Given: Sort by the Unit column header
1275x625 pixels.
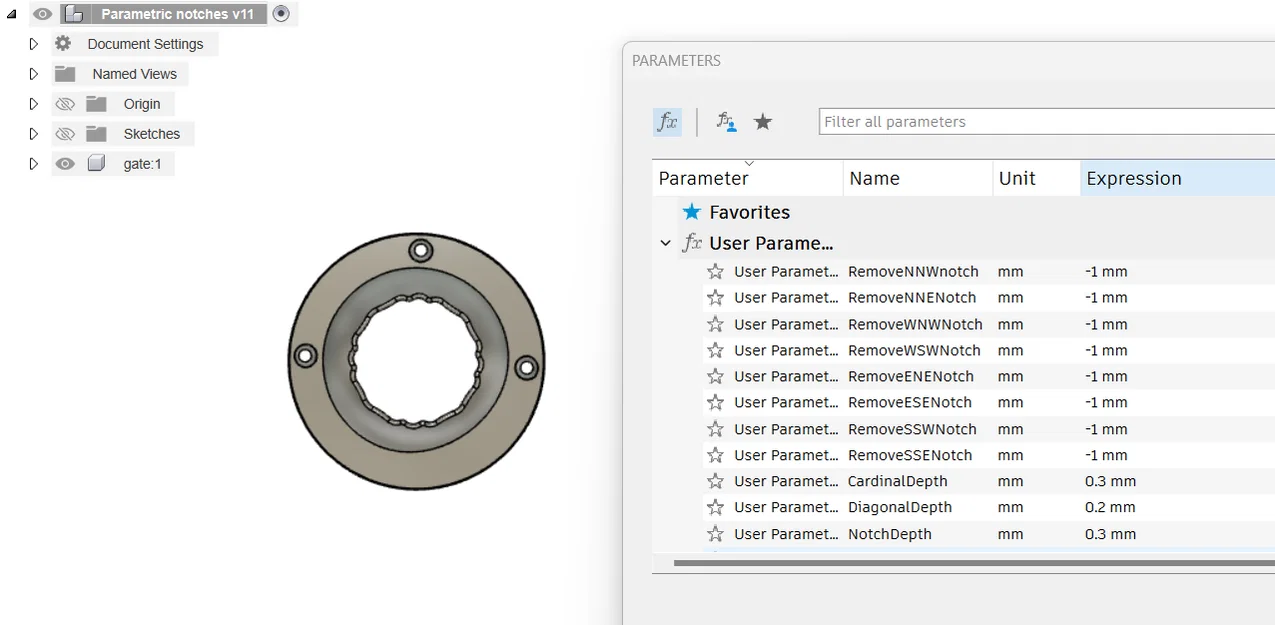Looking at the screenshot, I should point(1036,178).
